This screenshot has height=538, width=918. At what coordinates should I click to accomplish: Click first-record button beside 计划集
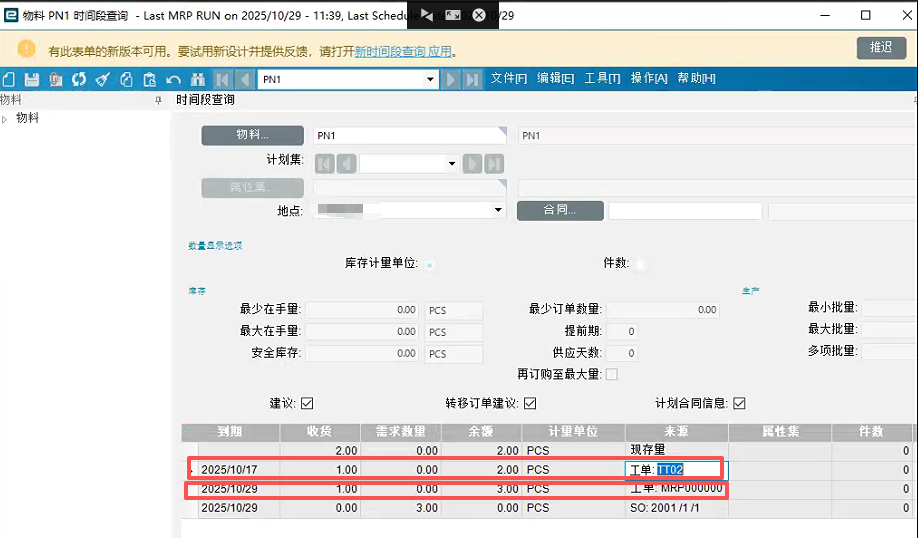click(x=324, y=163)
